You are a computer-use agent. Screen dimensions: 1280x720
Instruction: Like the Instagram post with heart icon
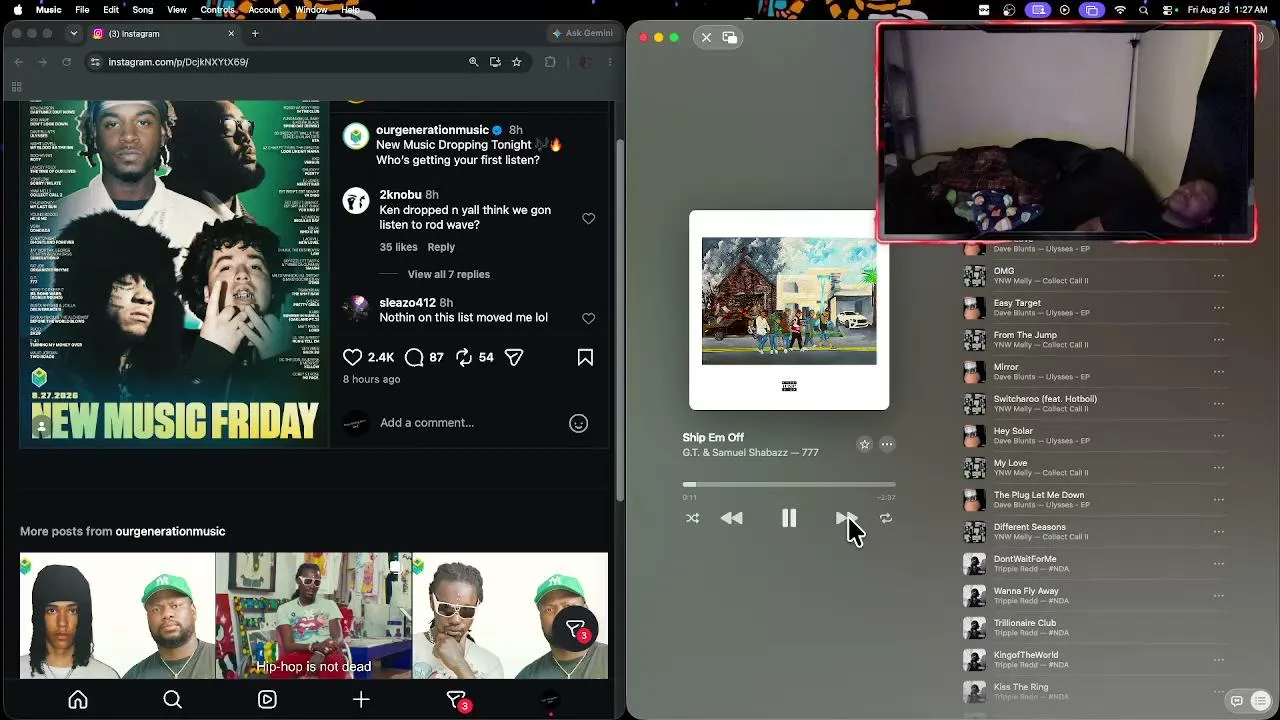353,357
